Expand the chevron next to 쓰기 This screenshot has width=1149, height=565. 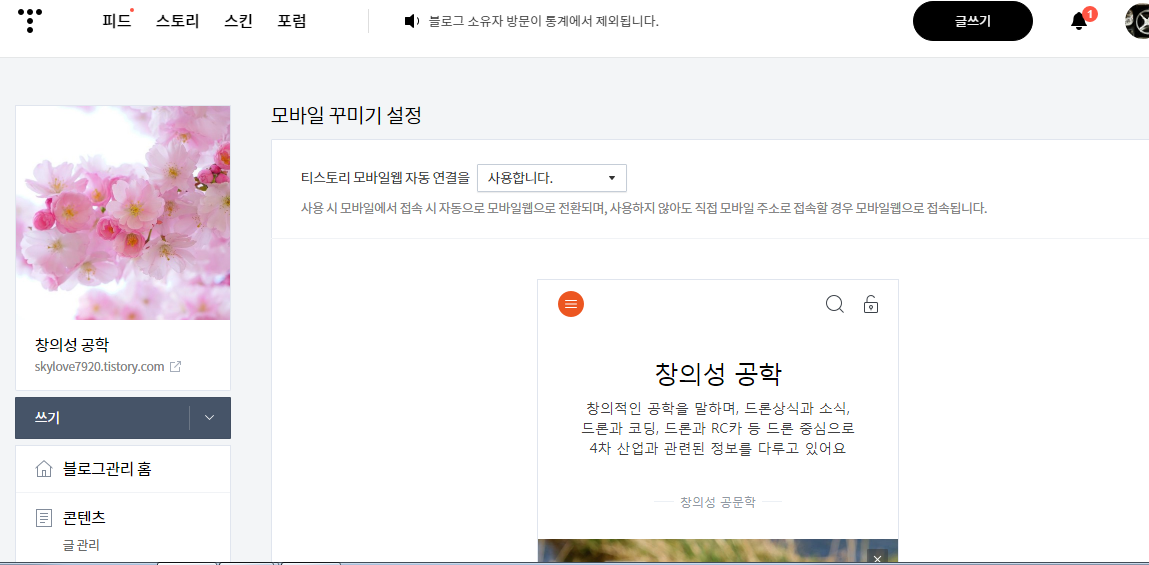(x=210, y=418)
